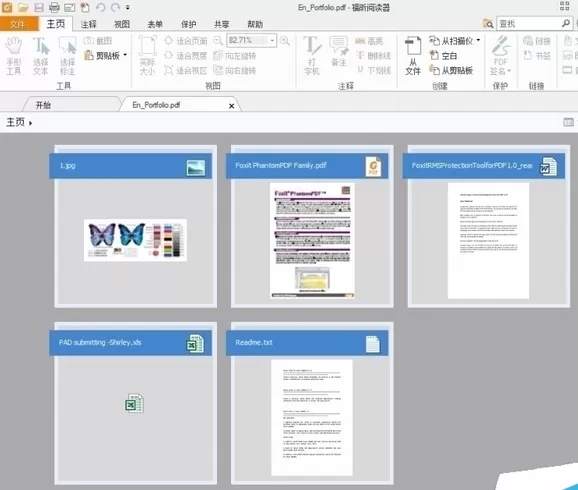578x490 pixels.
Task: Click the Undo arrow icon
Action: (x=100, y=7)
